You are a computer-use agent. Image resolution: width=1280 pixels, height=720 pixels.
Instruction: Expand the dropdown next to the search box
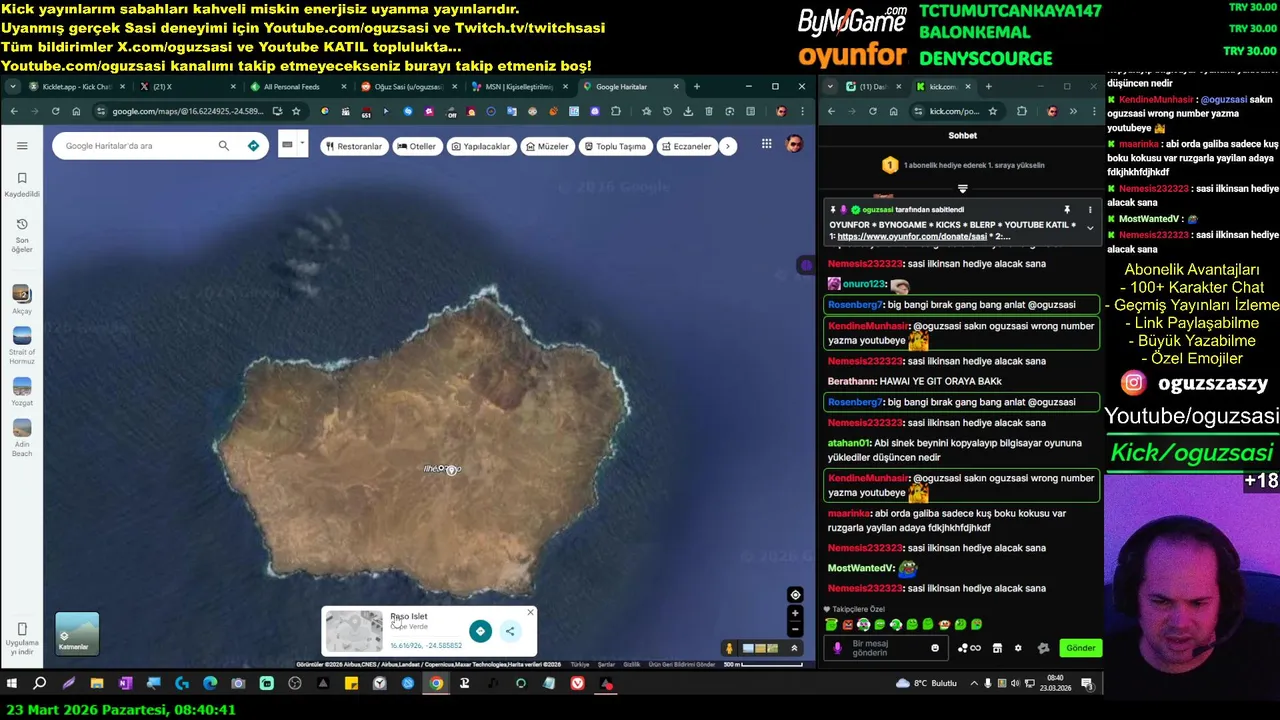coord(302,145)
